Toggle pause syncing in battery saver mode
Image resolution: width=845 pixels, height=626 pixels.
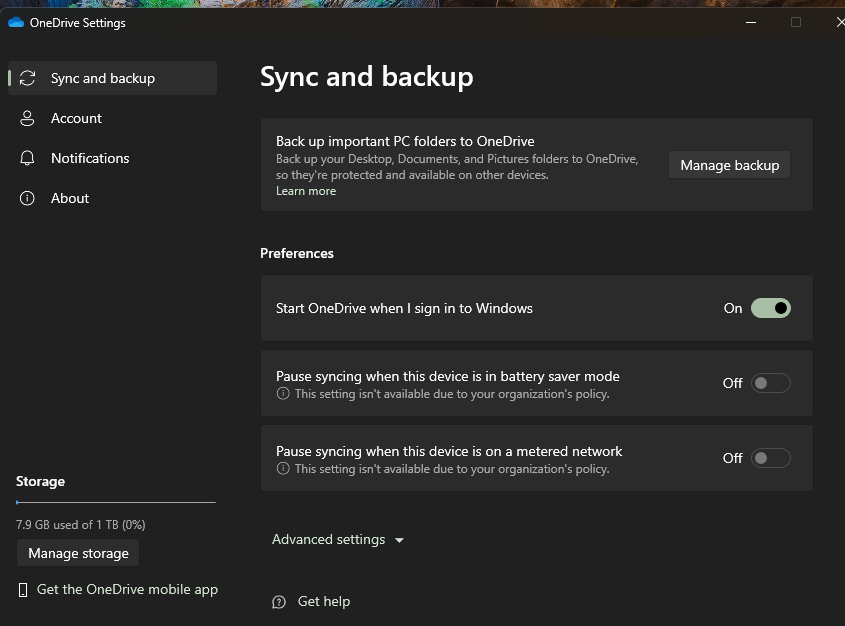tap(770, 383)
